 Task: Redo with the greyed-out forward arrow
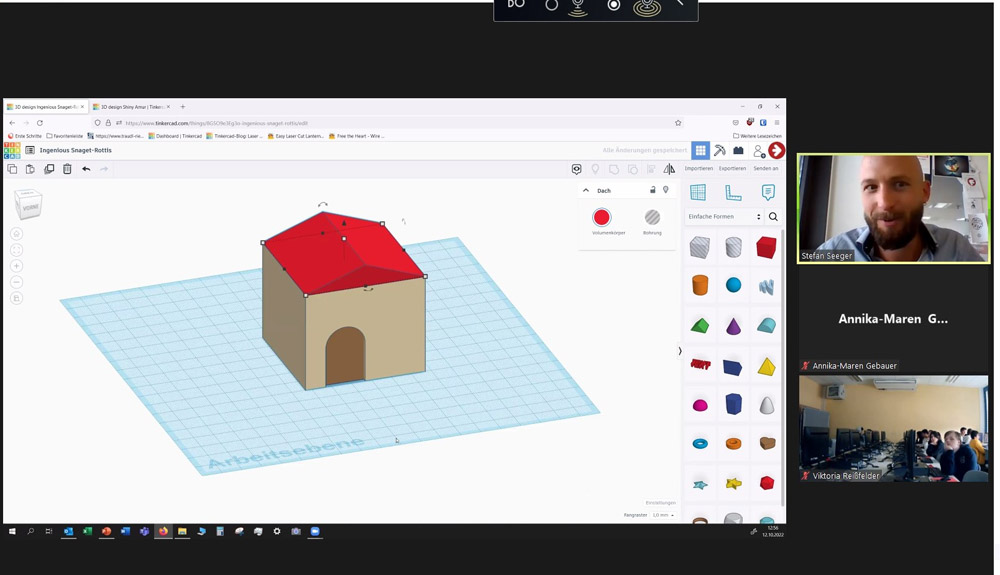[x=104, y=169]
